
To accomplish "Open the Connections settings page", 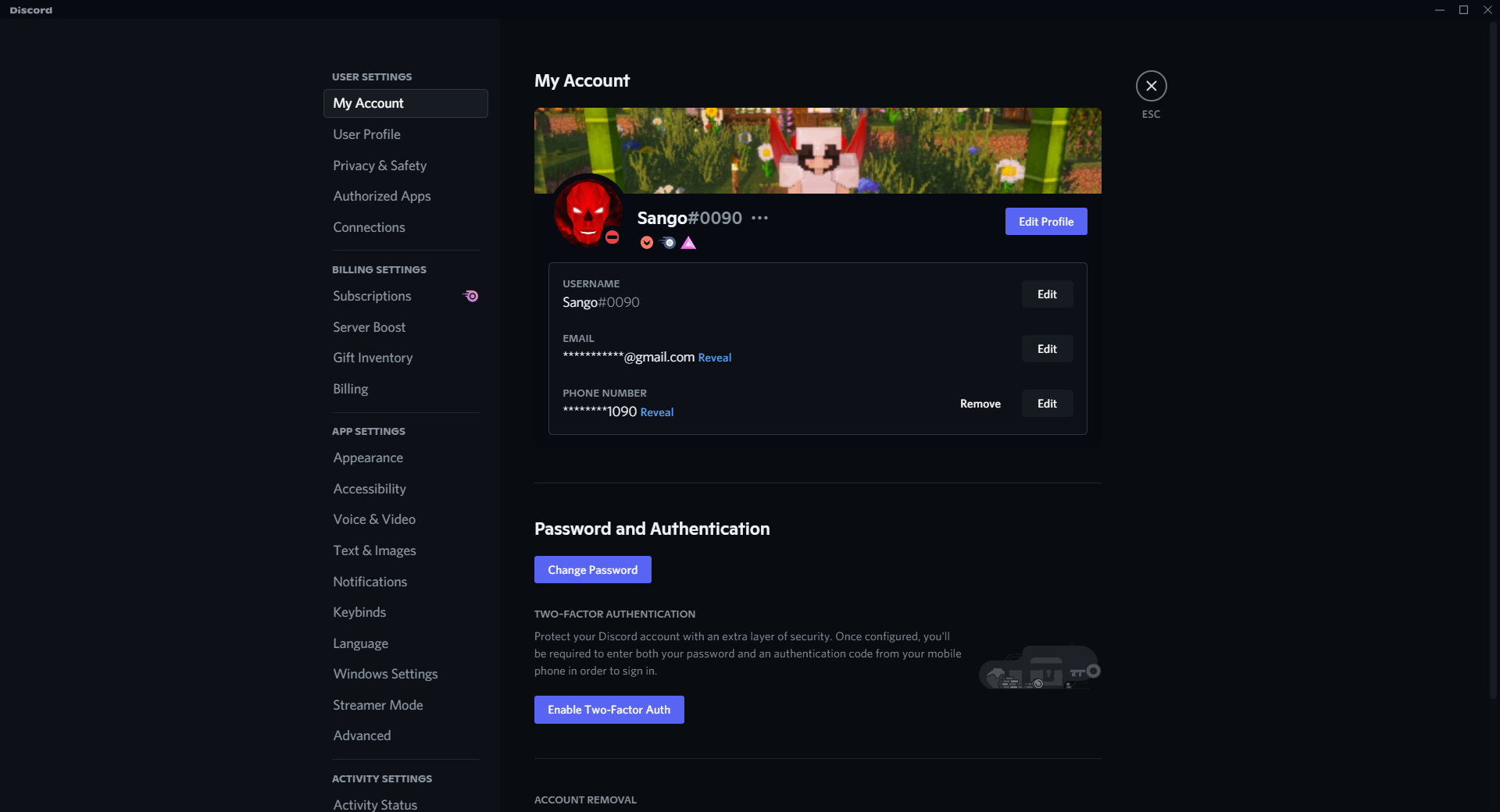I will pos(405,227).
